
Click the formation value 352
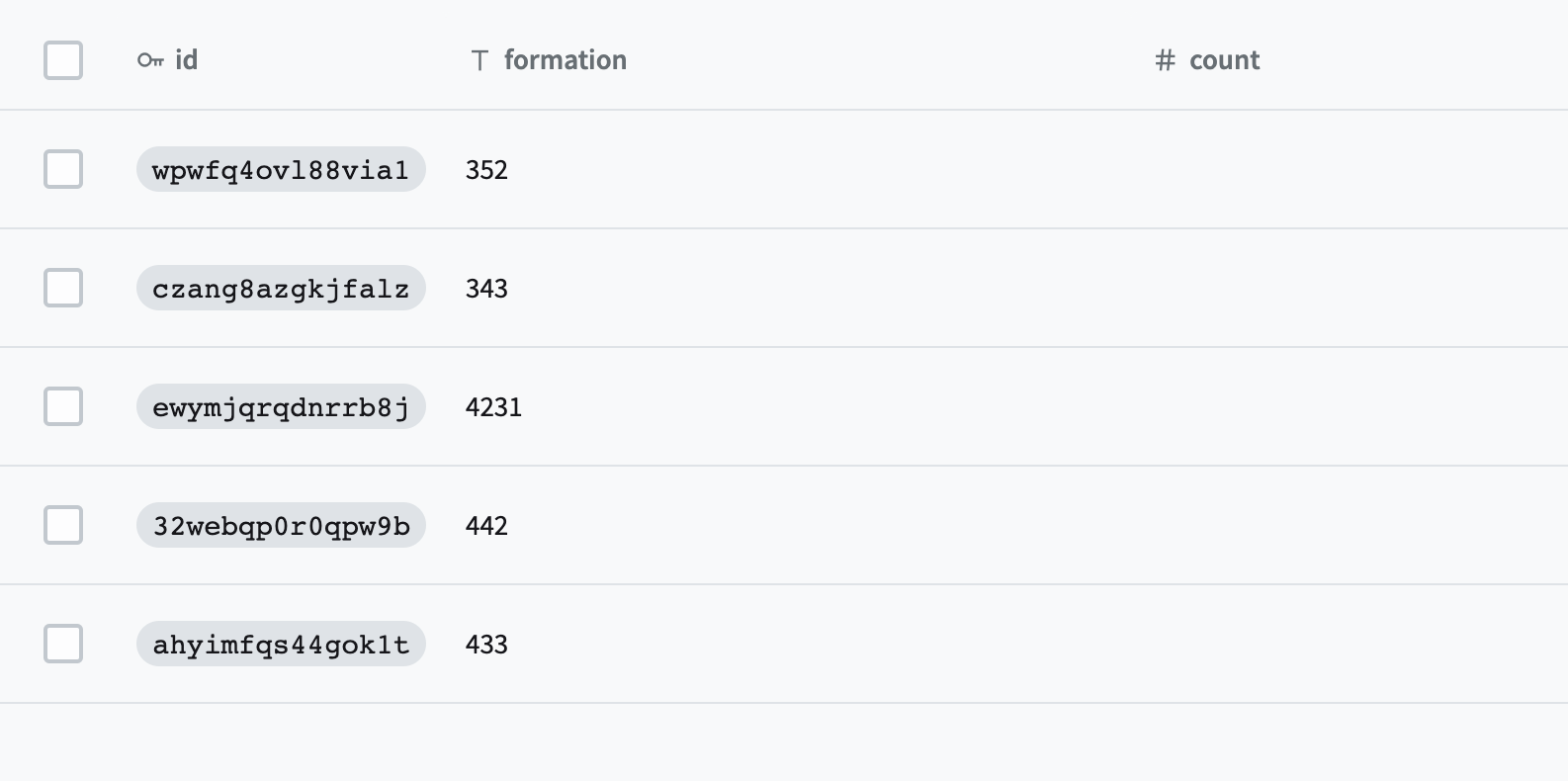click(486, 169)
